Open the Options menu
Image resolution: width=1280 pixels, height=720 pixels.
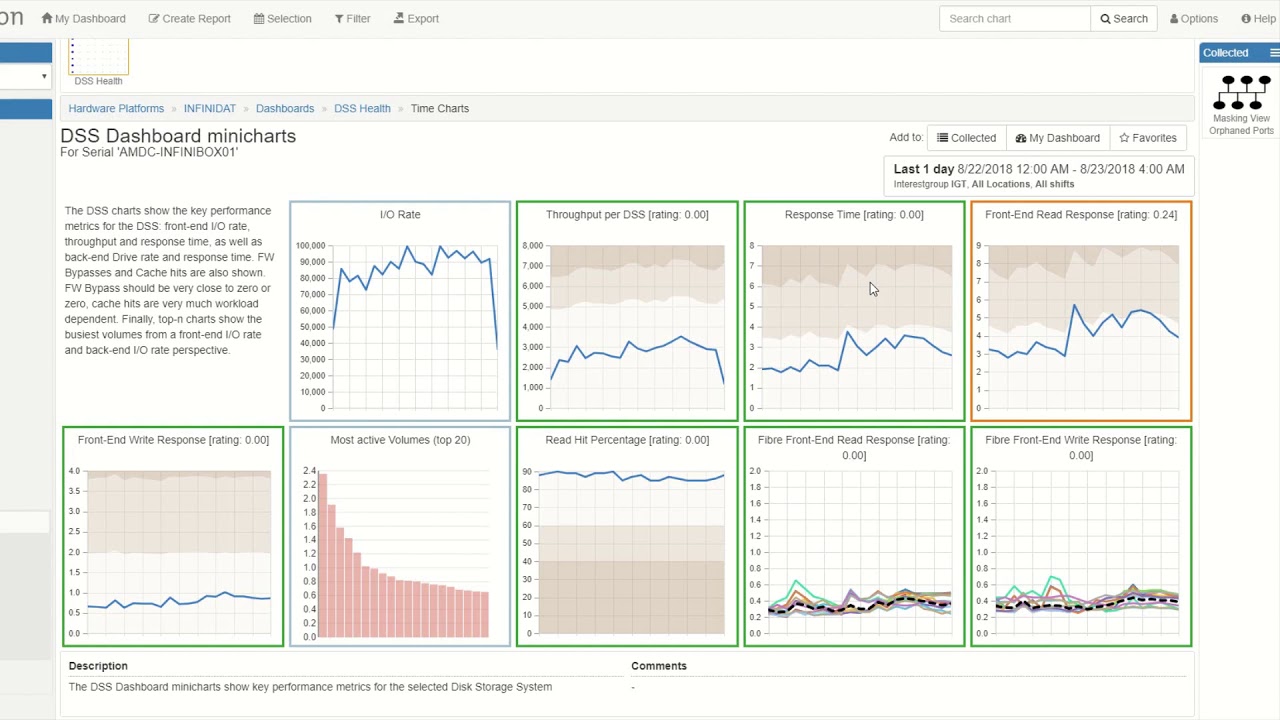coord(1194,18)
